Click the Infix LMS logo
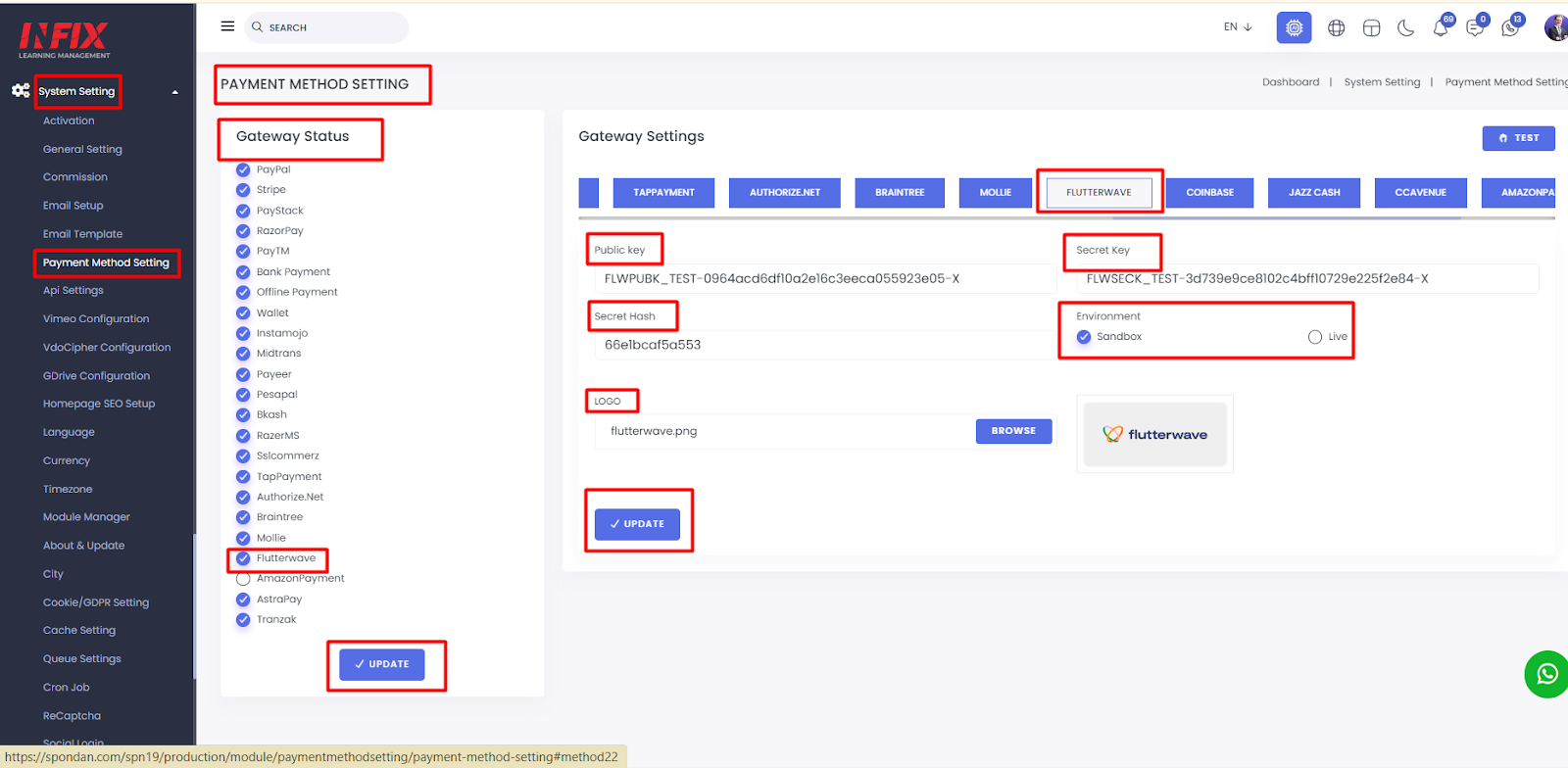The height and width of the screenshot is (768, 1568). 65,40
